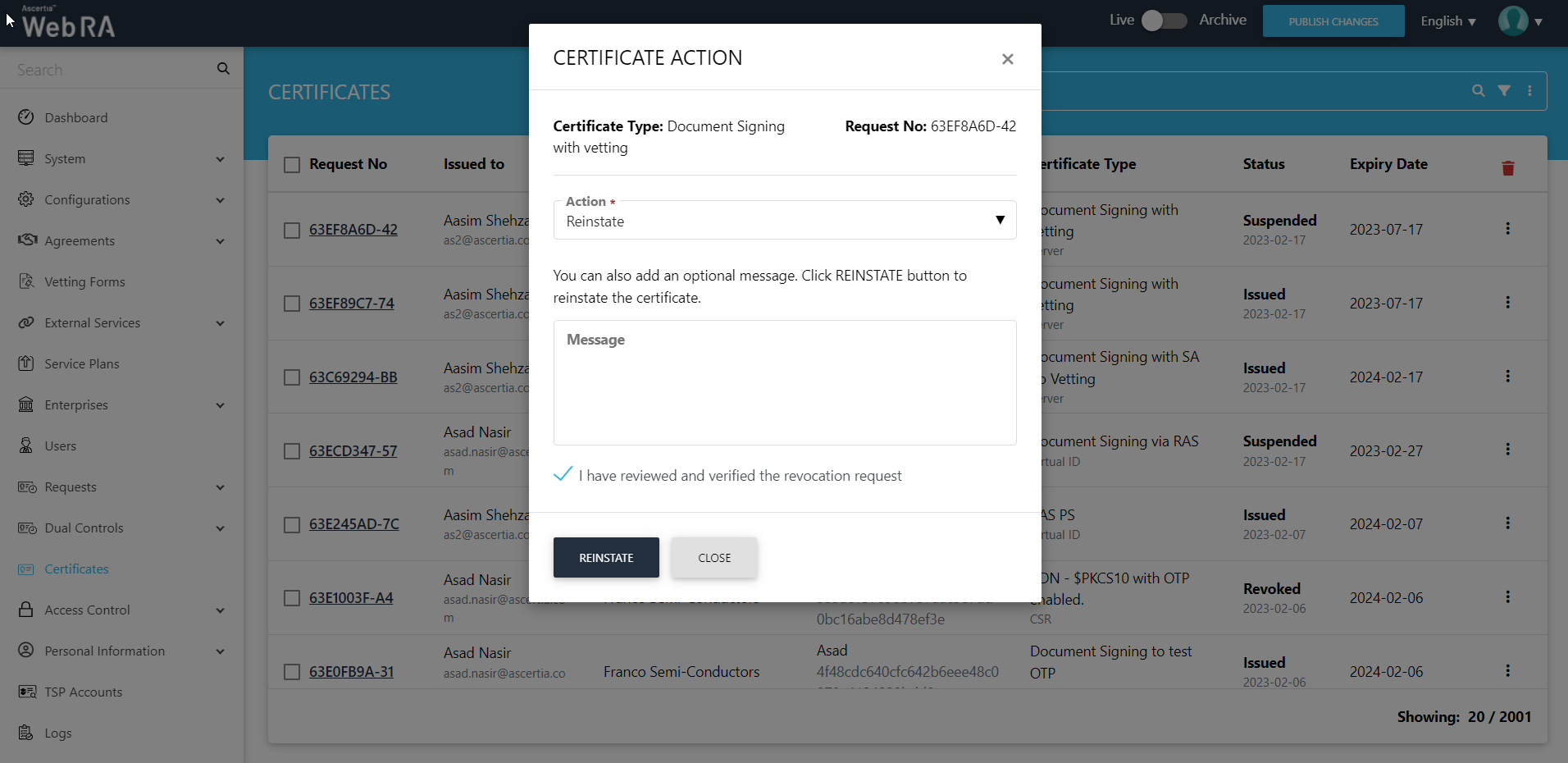Click the red delete trash icon
This screenshot has height=763, width=1568.
[1507, 168]
